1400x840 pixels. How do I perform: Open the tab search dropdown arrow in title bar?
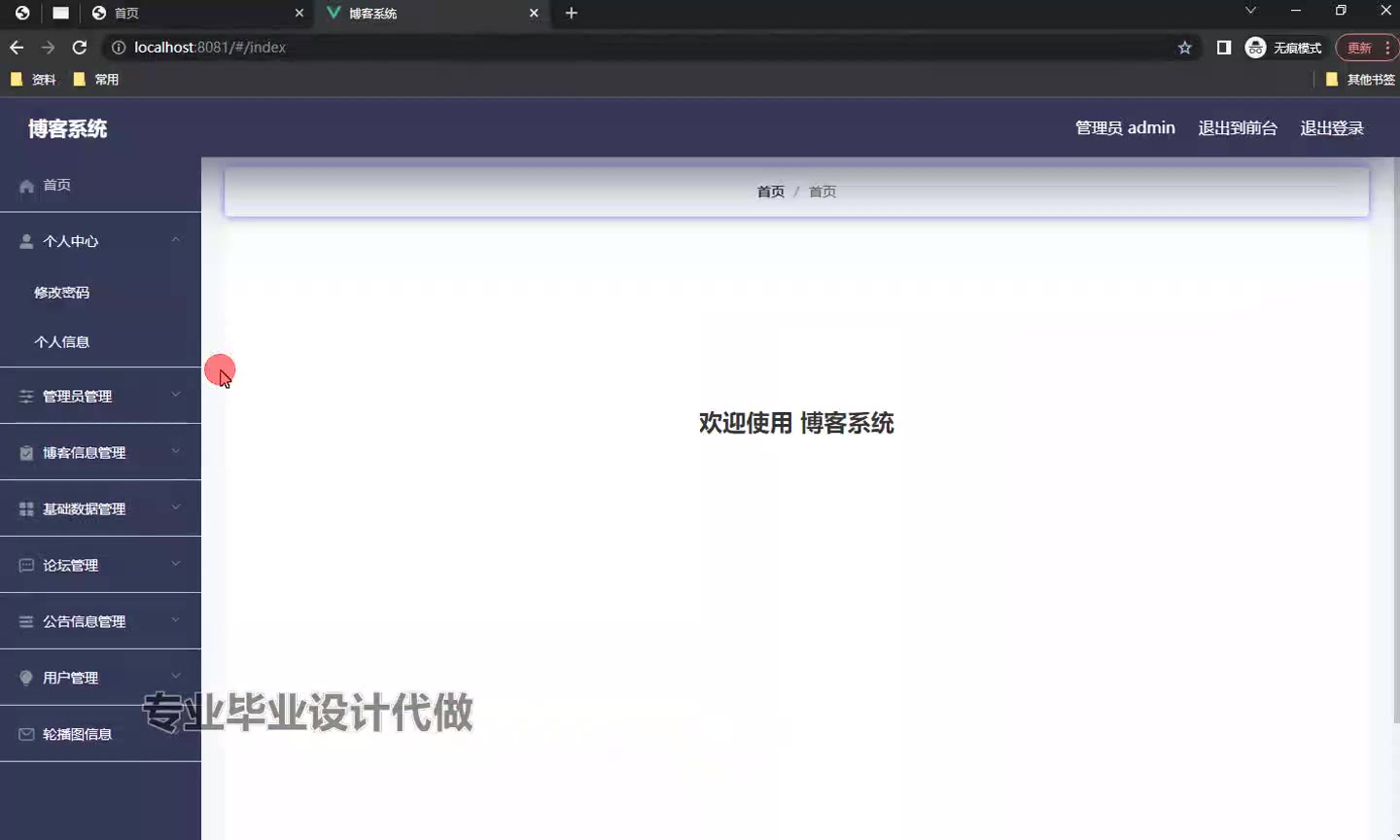click(x=1251, y=11)
